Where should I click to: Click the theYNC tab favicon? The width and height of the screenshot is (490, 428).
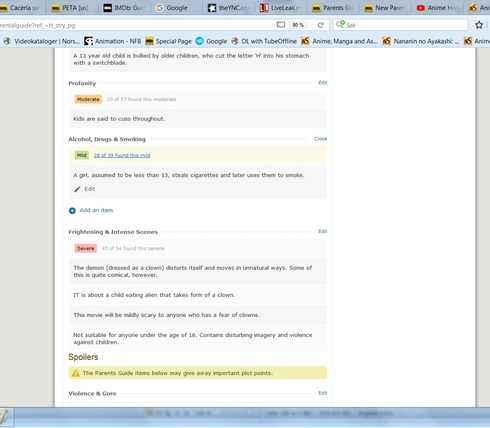click(x=212, y=8)
